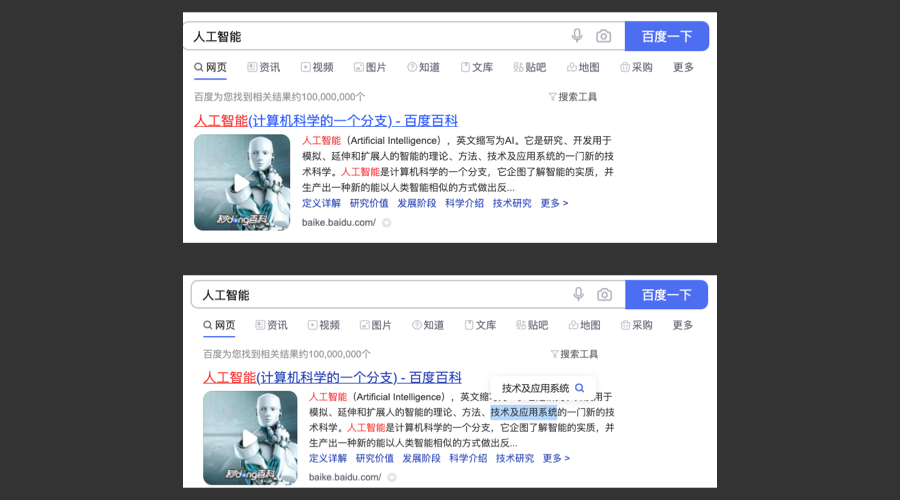Open 发展阶段 link in upper result
The height and width of the screenshot is (500, 900).
coord(417,203)
